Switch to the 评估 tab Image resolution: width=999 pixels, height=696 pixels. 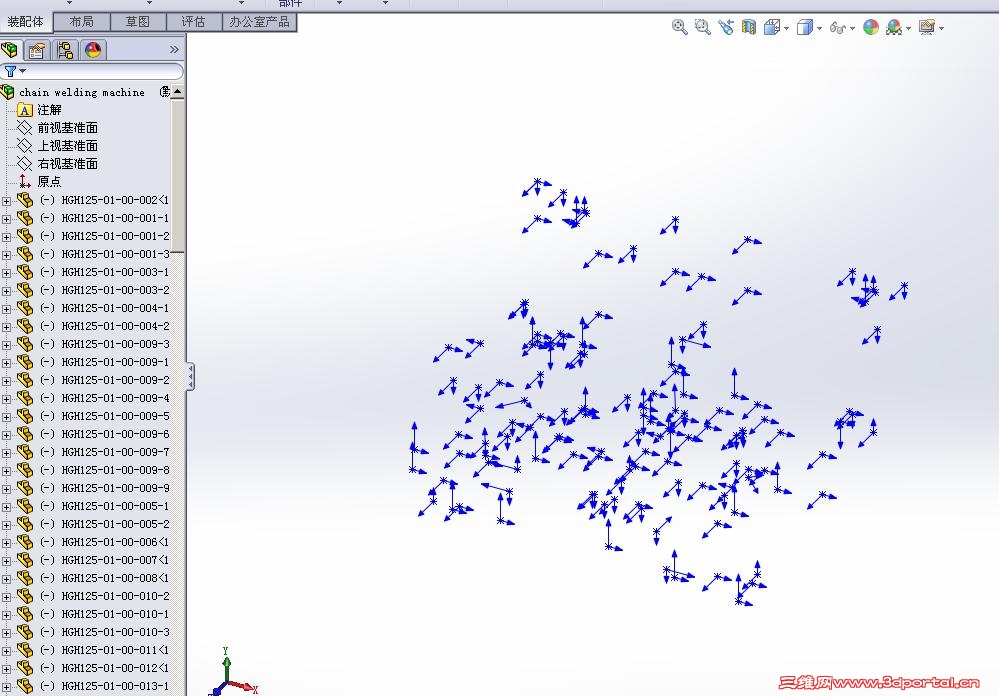(x=194, y=22)
